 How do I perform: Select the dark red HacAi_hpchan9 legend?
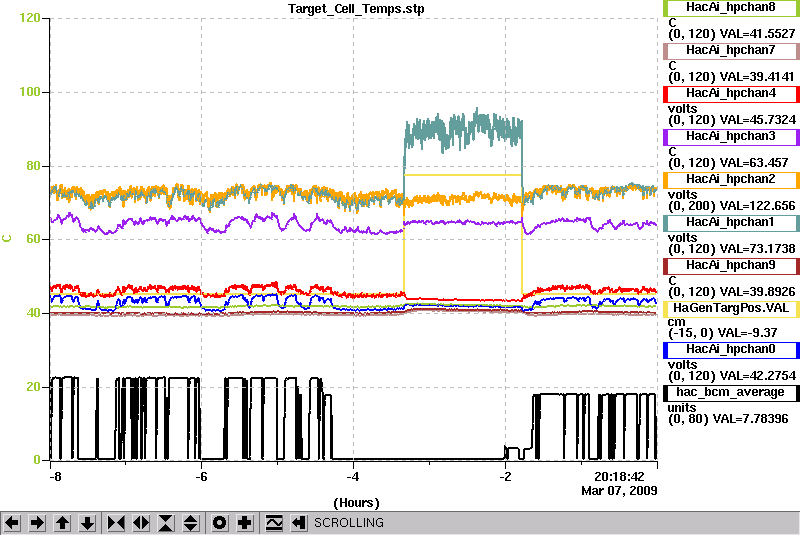731,266
